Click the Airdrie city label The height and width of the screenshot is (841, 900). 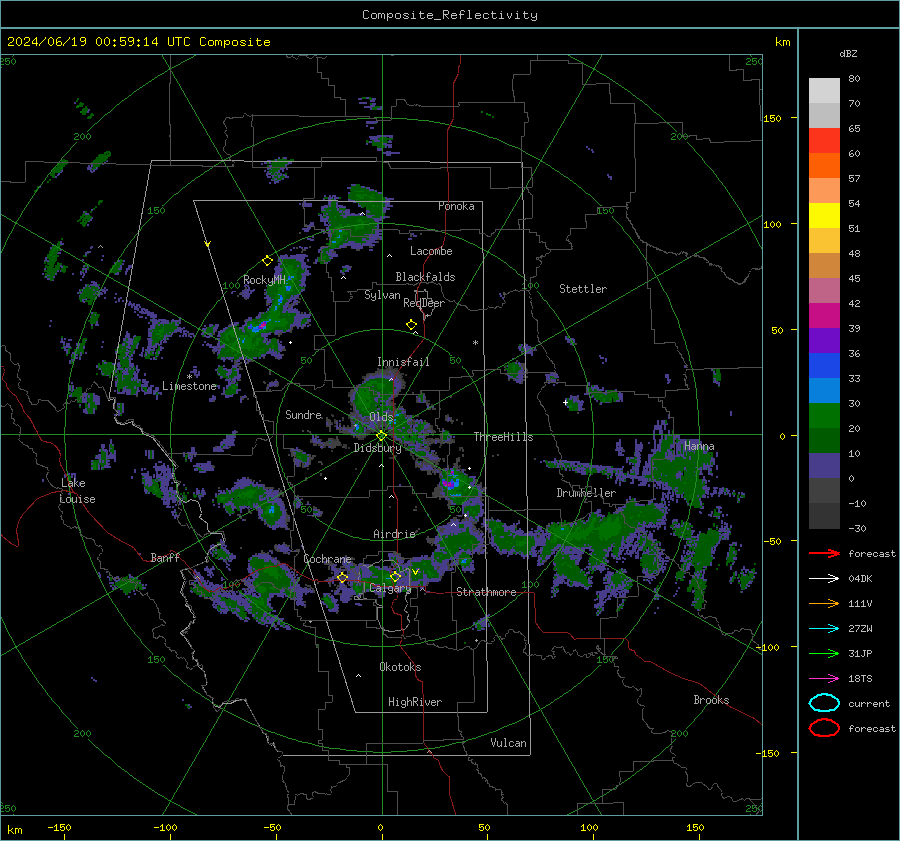[394, 534]
